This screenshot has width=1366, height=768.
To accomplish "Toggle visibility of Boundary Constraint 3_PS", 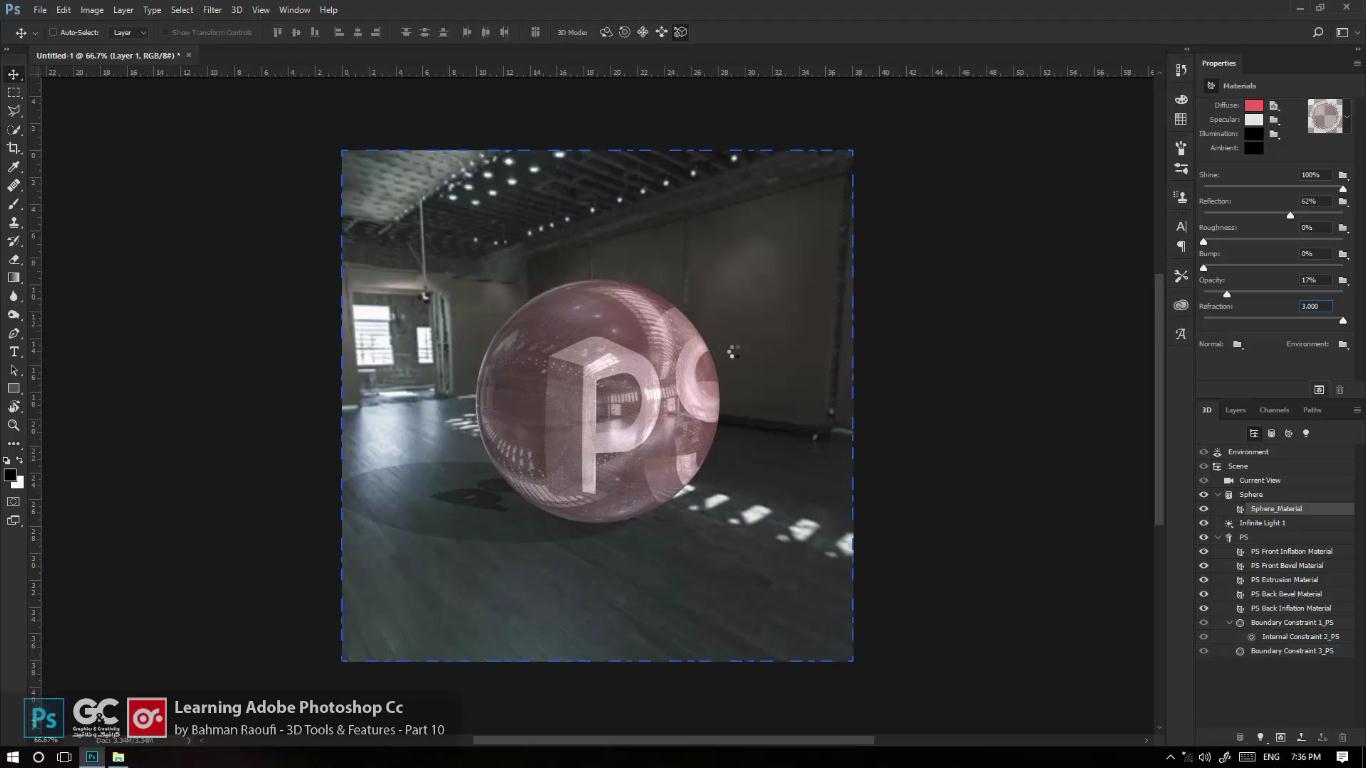I will 1204,651.
